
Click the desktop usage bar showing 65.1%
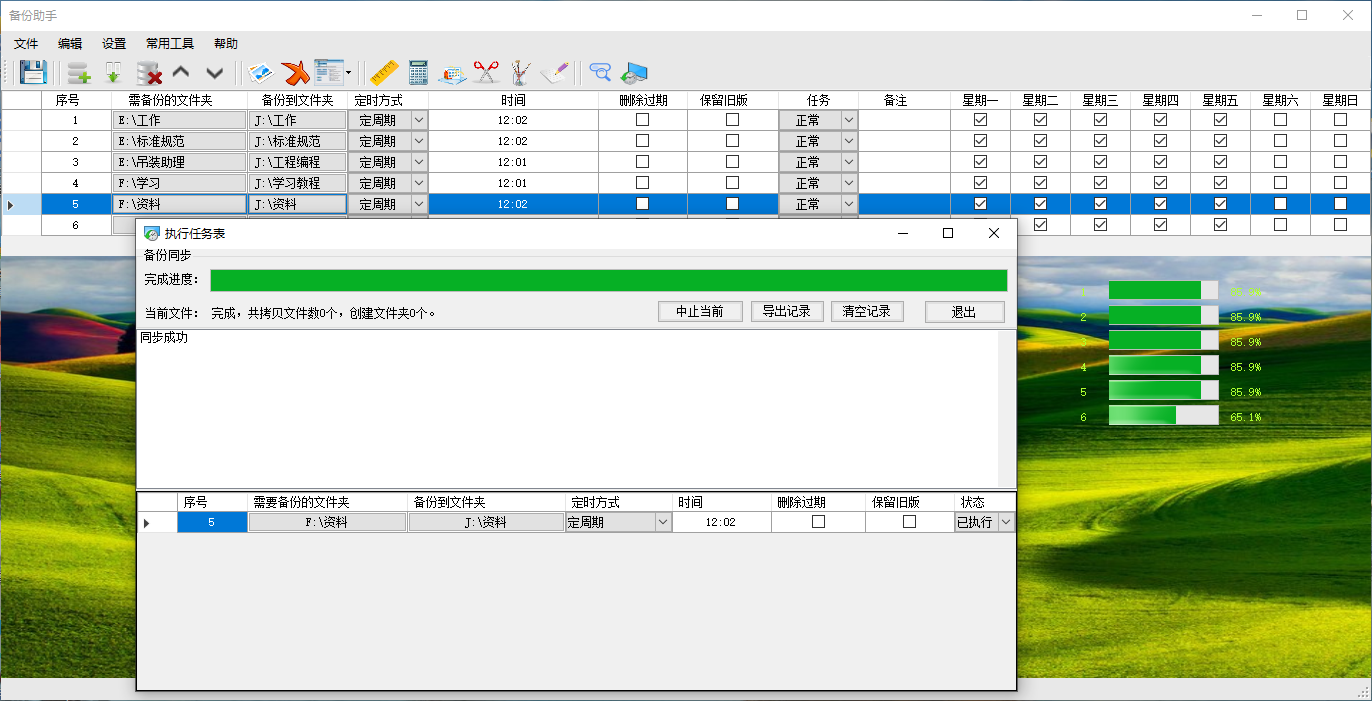[1164, 416]
